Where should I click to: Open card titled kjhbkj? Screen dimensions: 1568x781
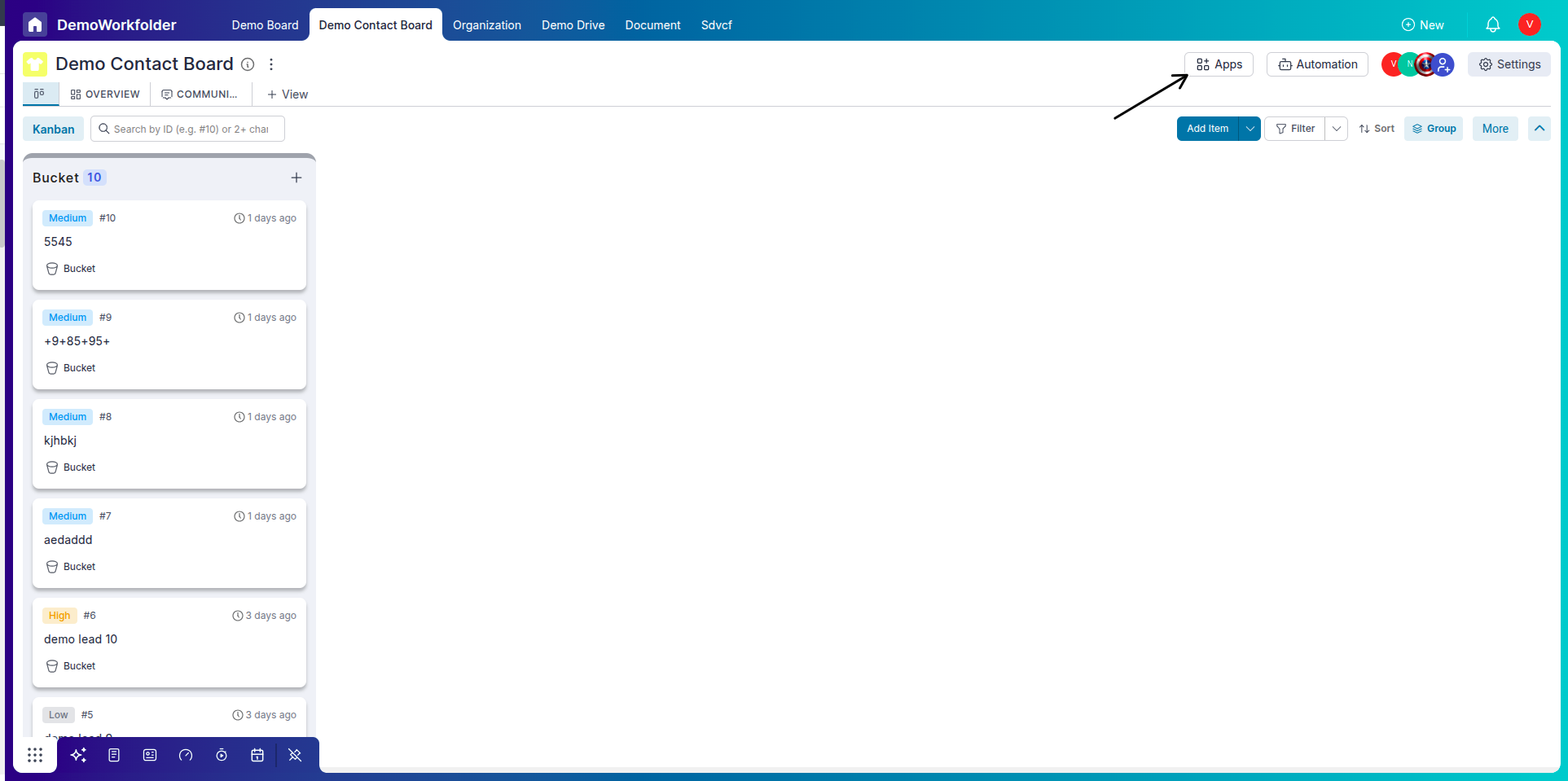tap(169, 444)
